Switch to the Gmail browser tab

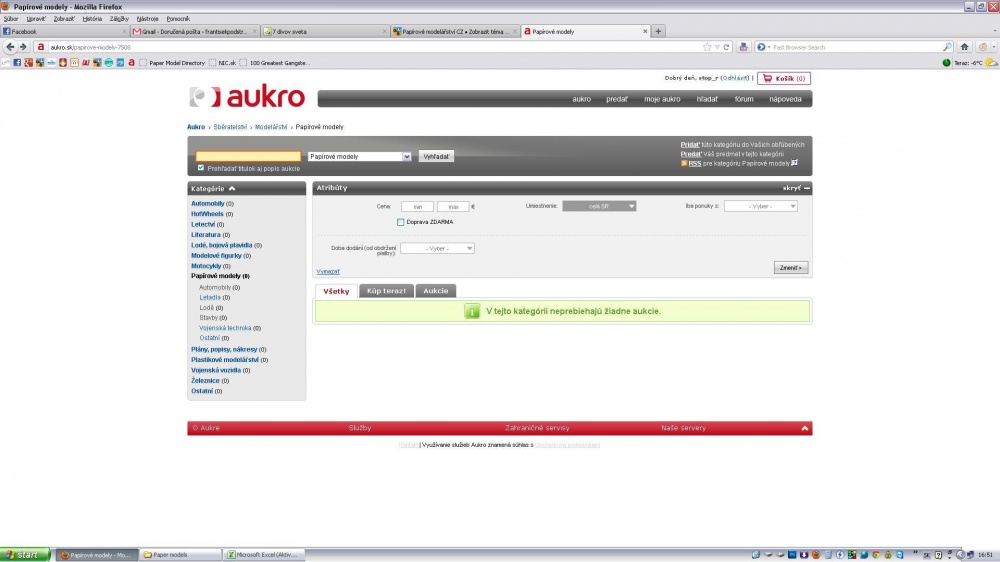[x=195, y=31]
